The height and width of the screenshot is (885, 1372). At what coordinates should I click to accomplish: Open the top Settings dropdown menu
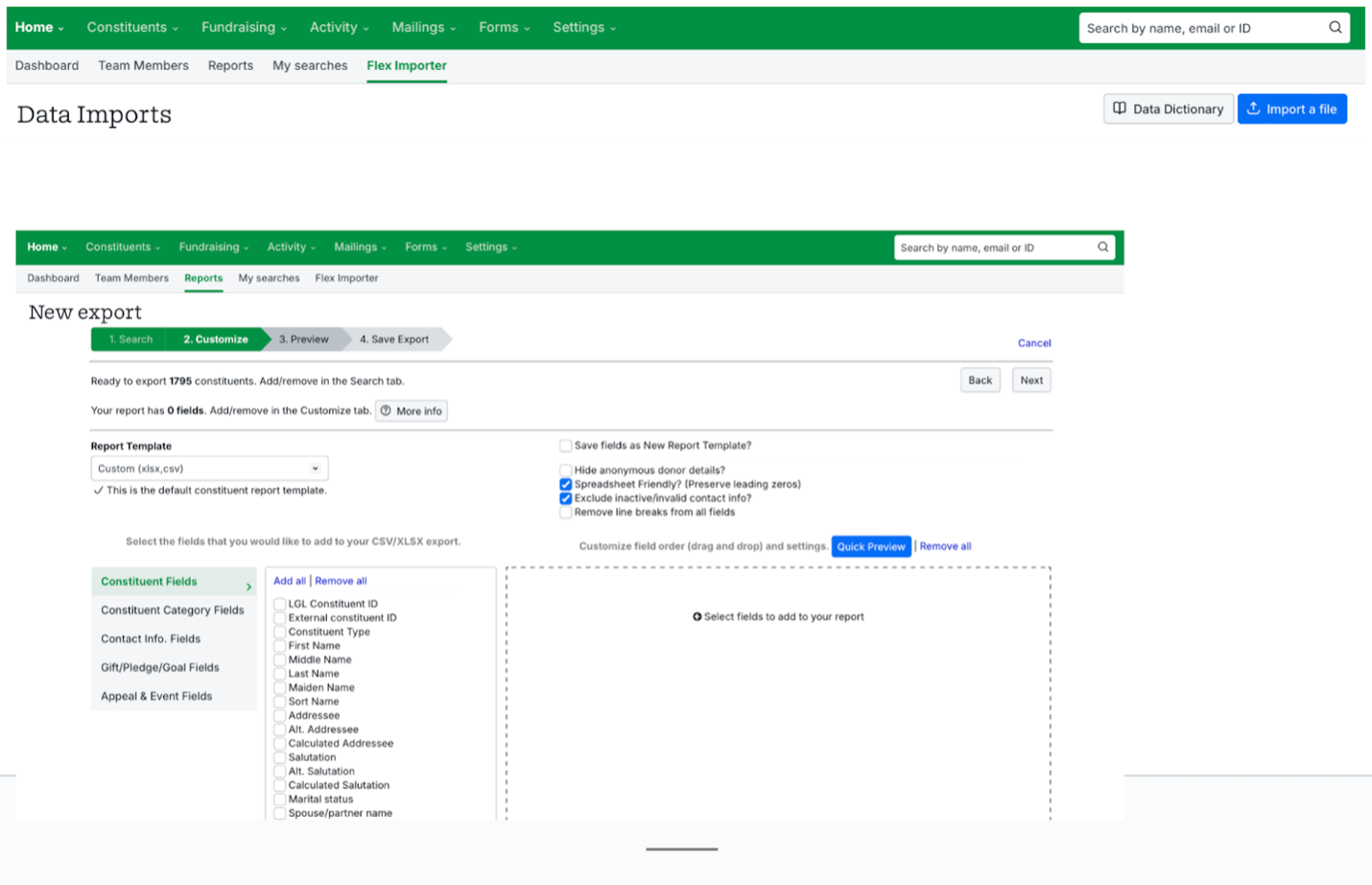coord(583,28)
